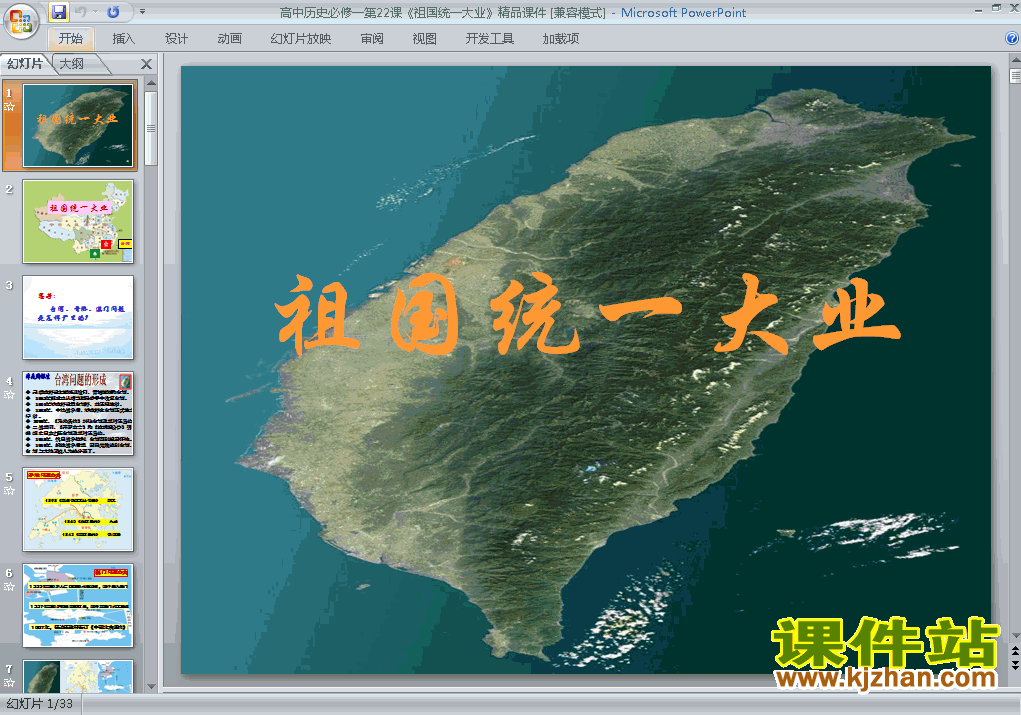Restore down the PowerPoint window
The width and height of the screenshot is (1021, 715).
[x=996, y=8]
